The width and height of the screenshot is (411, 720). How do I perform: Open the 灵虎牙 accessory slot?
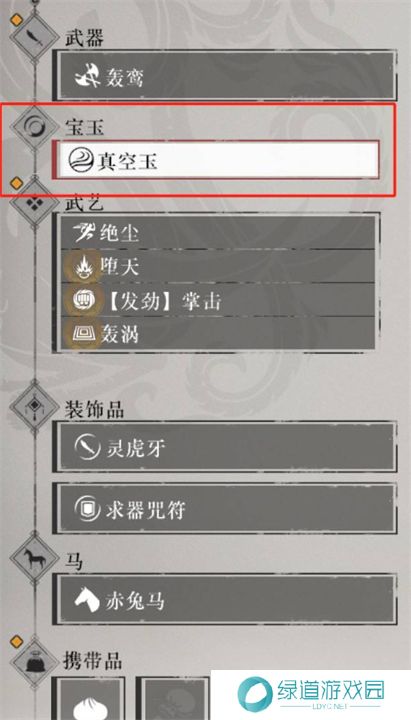(x=225, y=448)
